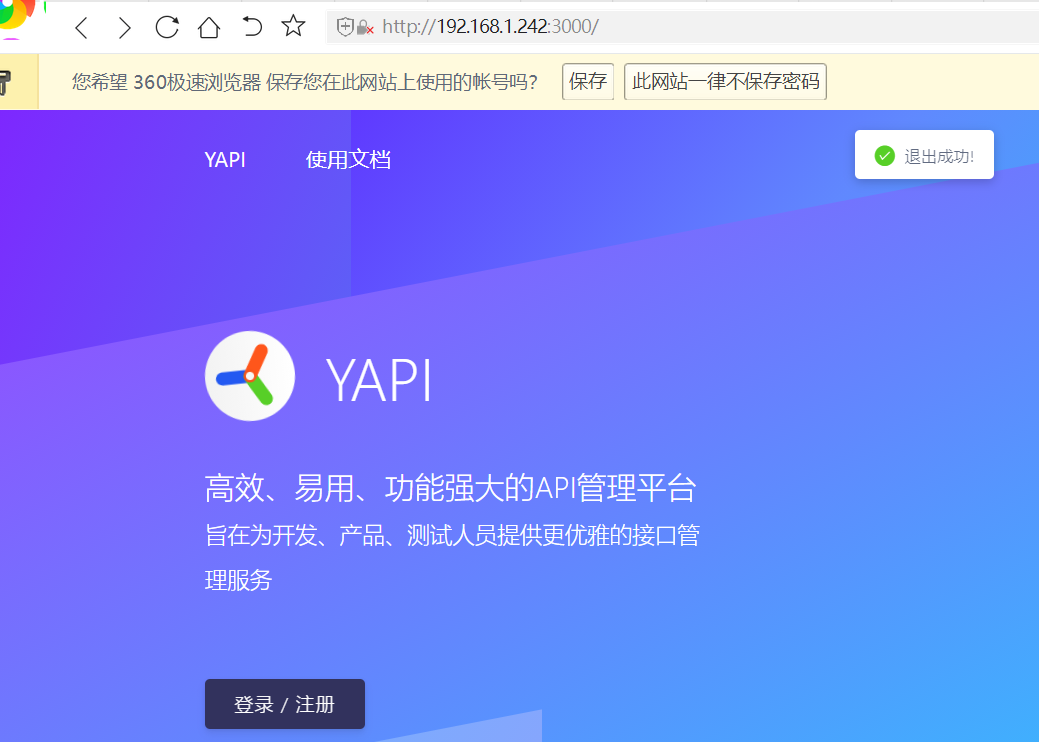Screen dimensions: 1039x742
Task: Open the 使用文档 nav link
Action: pyautogui.click(x=348, y=160)
